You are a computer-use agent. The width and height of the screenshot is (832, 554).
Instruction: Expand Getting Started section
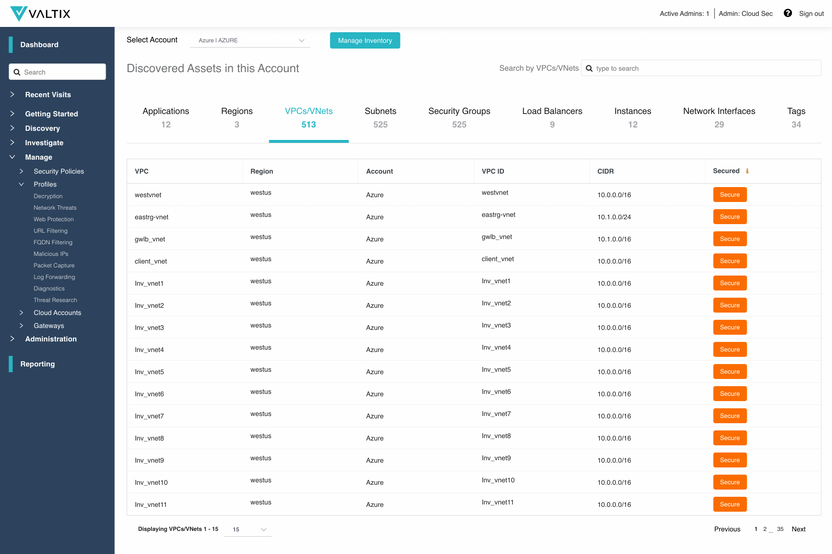click(12, 114)
